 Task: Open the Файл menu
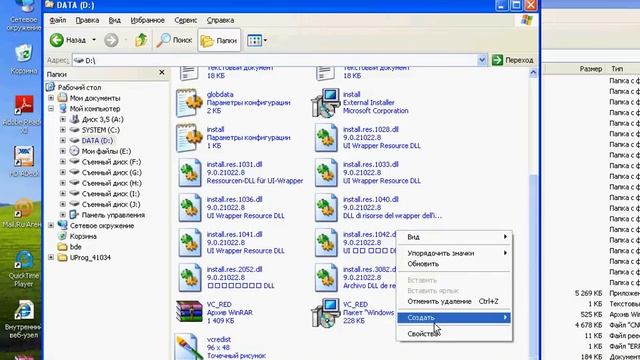(58, 20)
